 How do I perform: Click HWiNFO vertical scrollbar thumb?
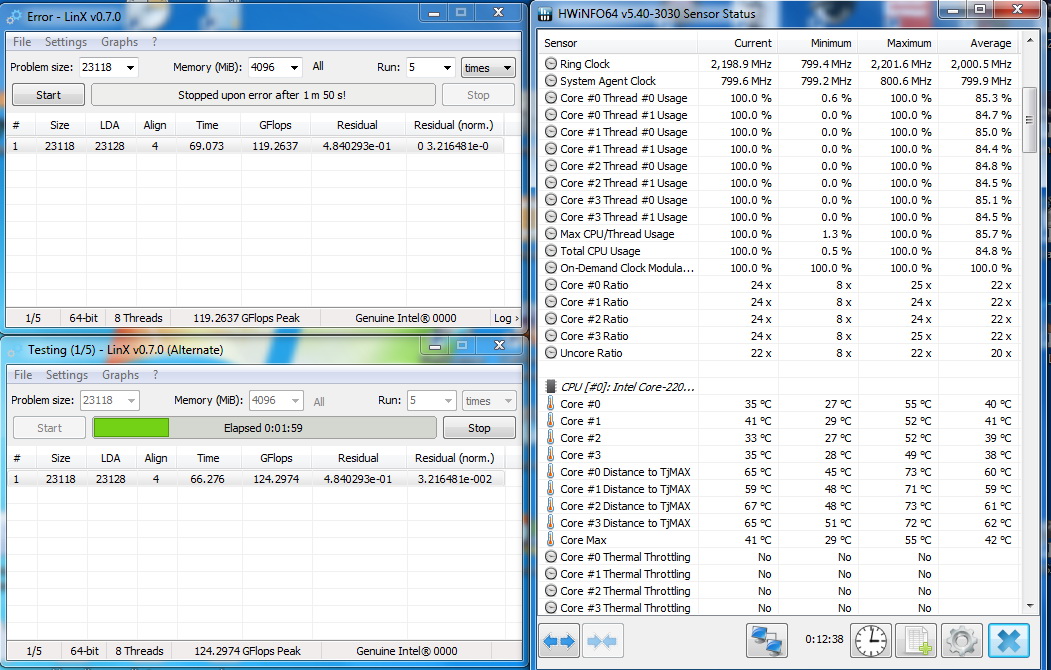tap(1029, 120)
